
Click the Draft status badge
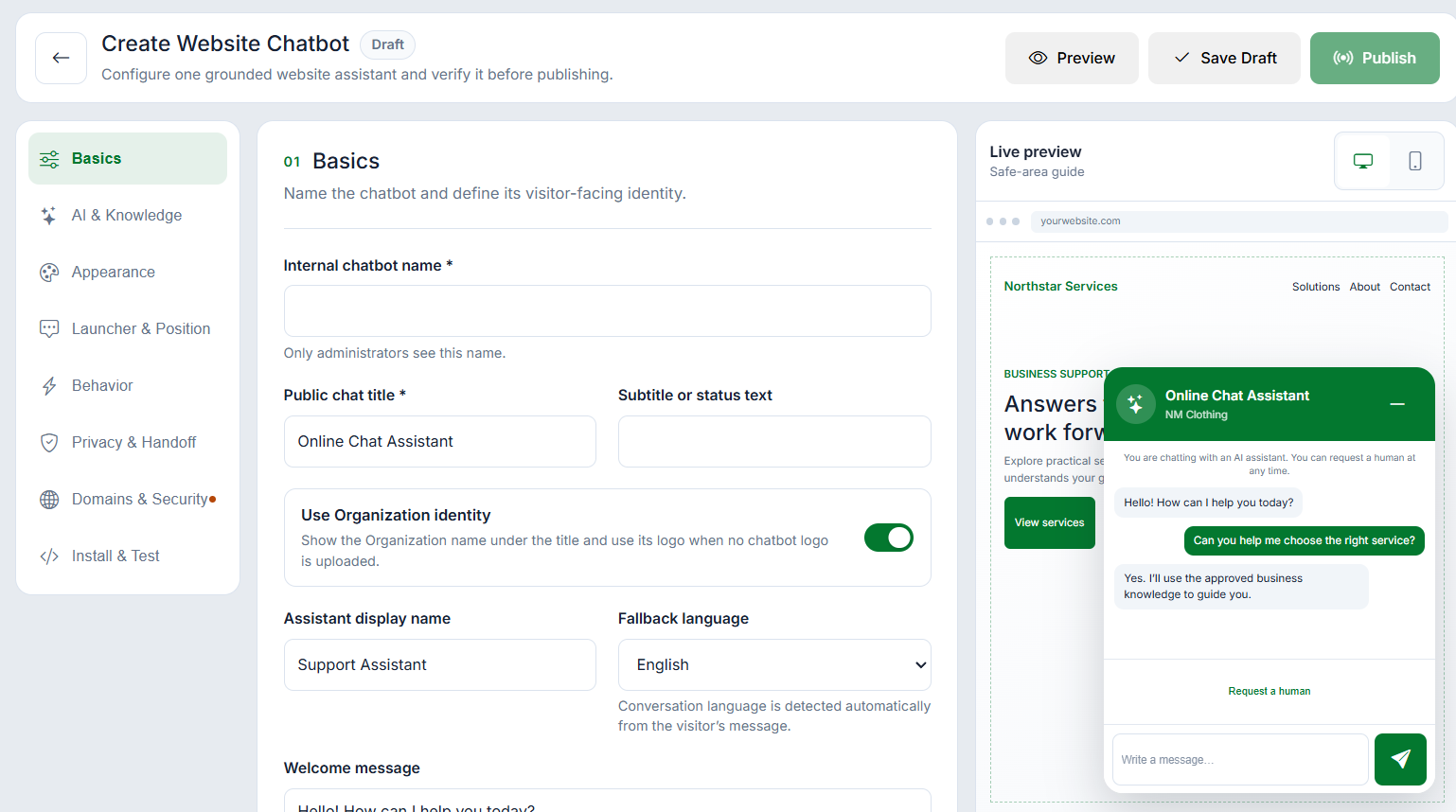[387, 44]
